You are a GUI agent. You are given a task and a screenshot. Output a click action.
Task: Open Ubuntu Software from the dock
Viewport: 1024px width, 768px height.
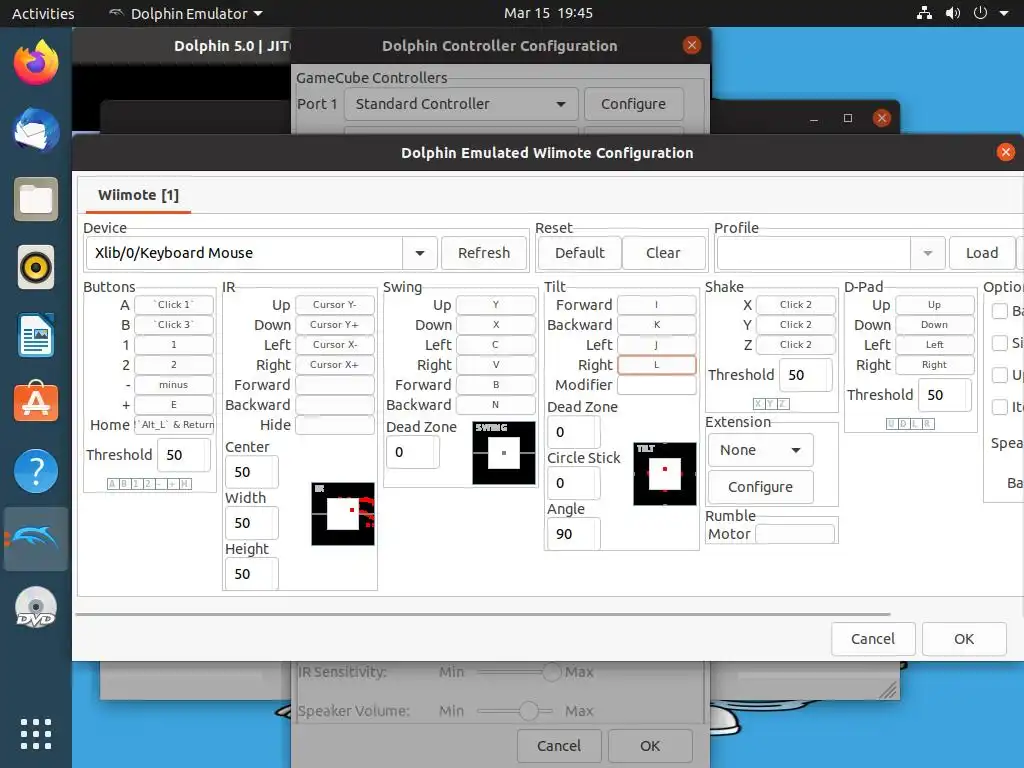click(x=36, y=401)
